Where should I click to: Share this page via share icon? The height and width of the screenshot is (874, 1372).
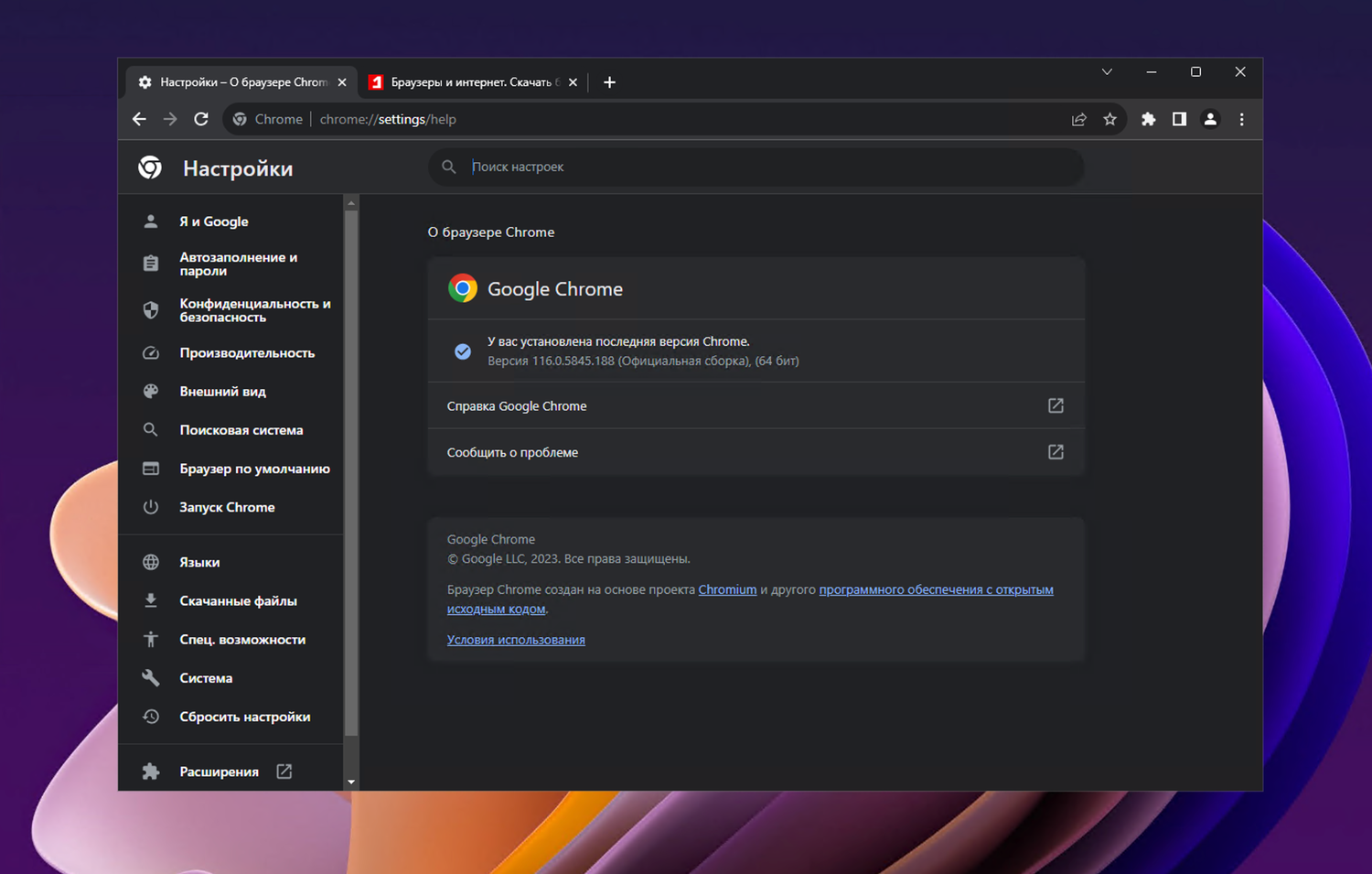[x=1079, y=119]
